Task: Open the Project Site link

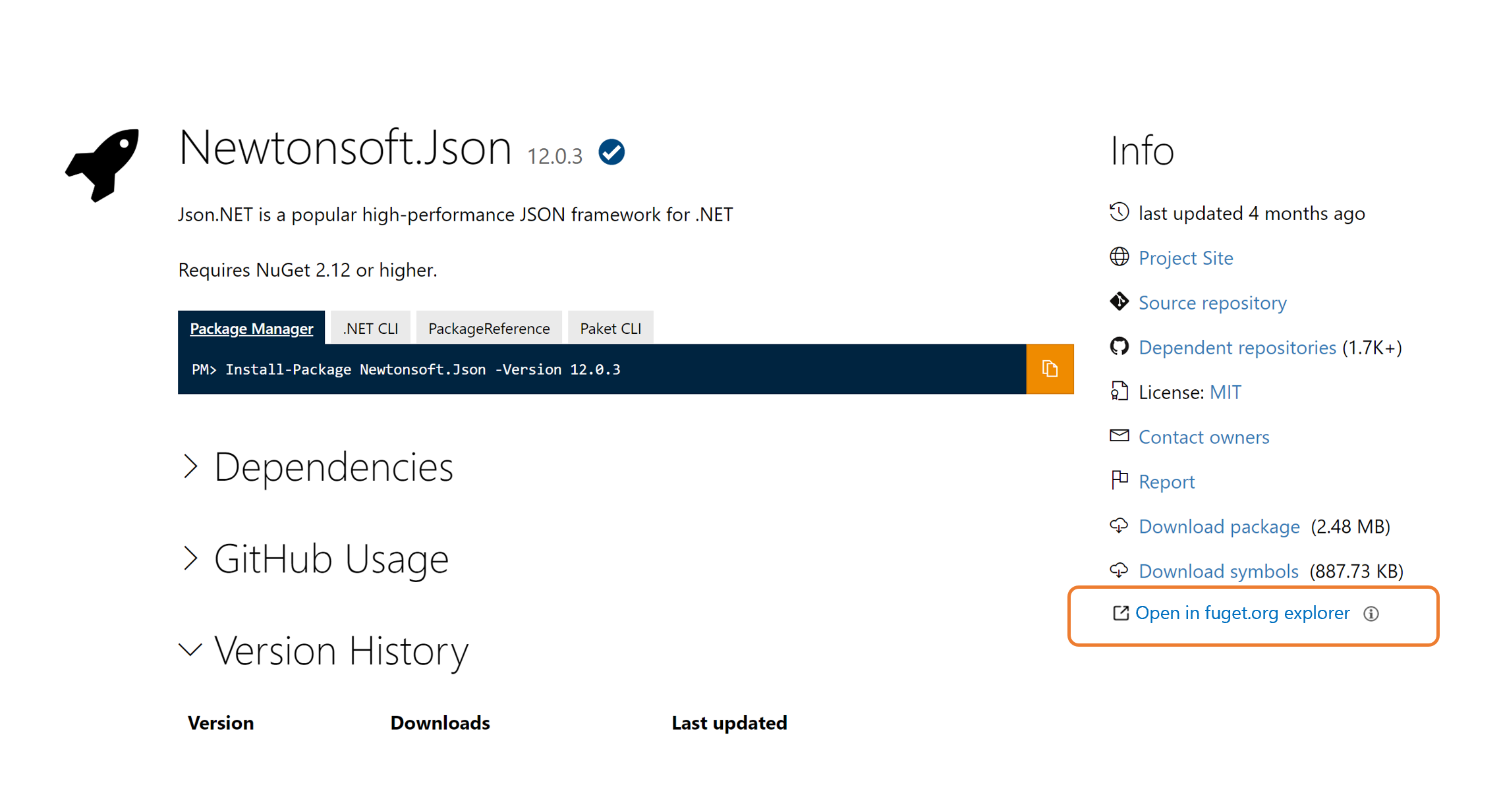Action: pos(1186,257)
